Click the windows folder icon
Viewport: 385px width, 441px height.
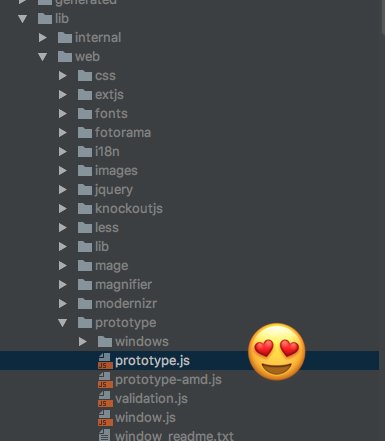[105, 341]
